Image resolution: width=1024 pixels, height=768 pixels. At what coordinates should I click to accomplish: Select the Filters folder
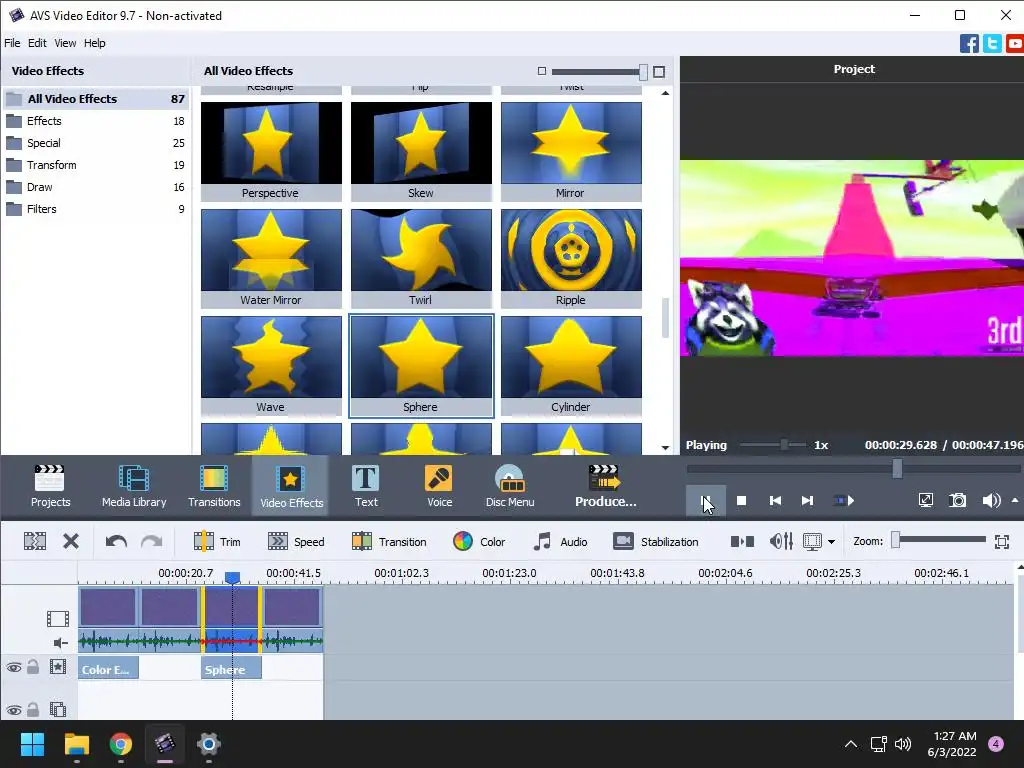click(x=96, y=209)
